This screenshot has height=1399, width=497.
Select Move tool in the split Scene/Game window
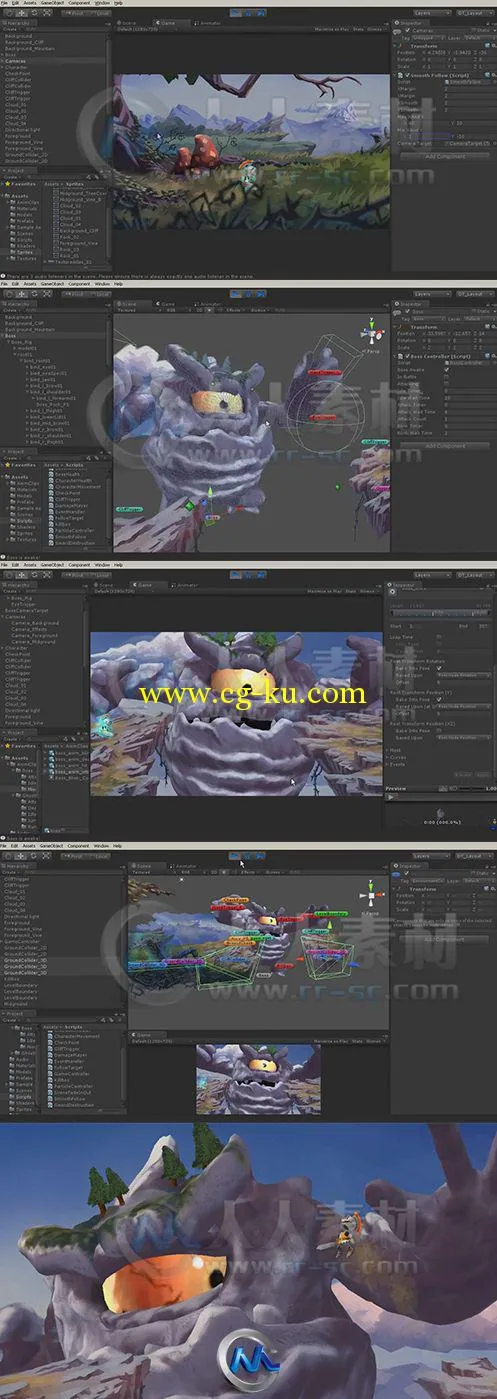point(20,856)
